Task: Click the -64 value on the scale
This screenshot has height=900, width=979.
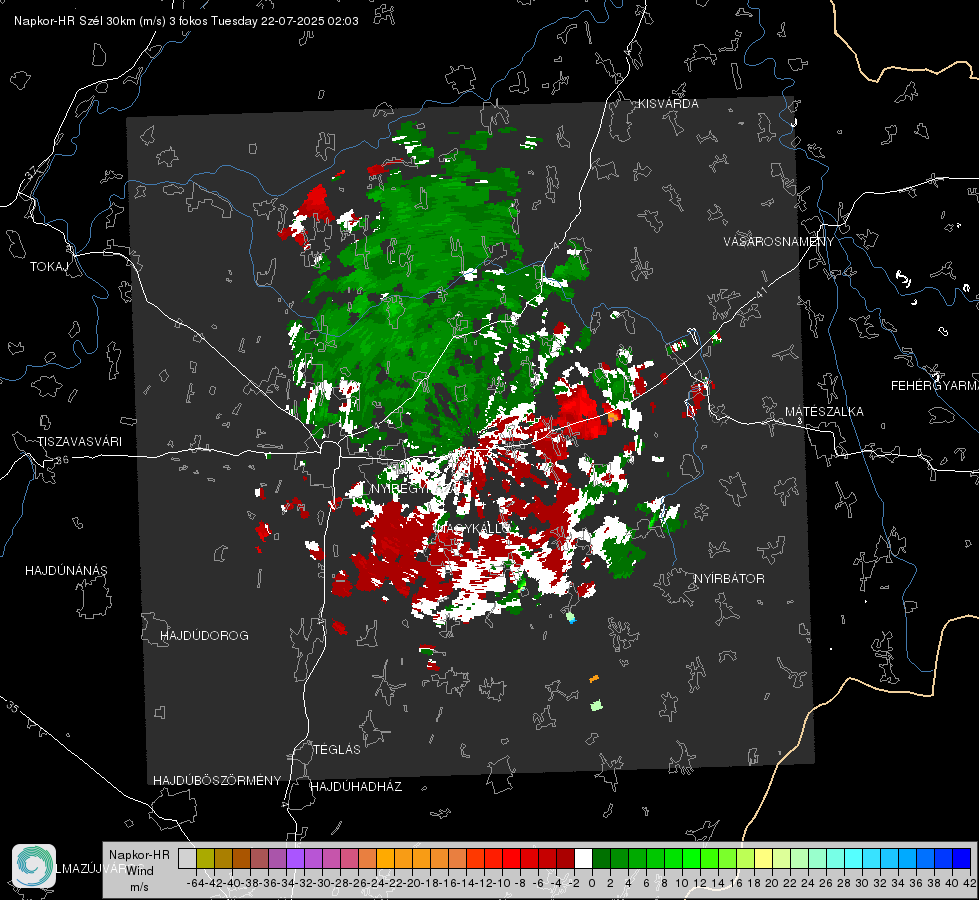Action: point(196,883)
